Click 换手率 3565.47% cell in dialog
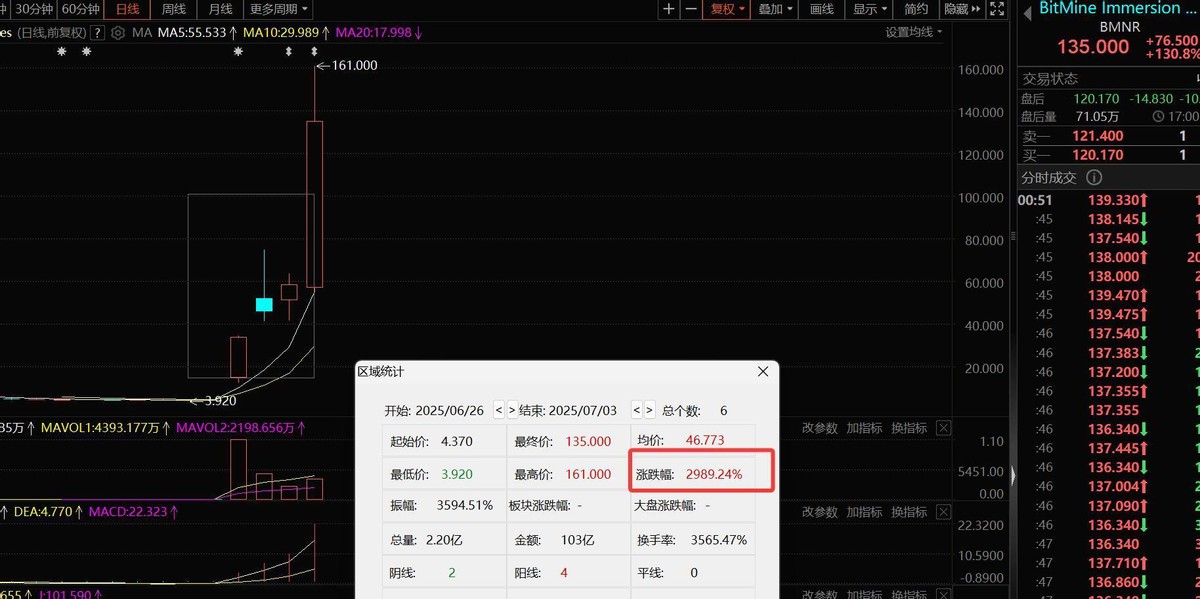 [x=692, y=539]
